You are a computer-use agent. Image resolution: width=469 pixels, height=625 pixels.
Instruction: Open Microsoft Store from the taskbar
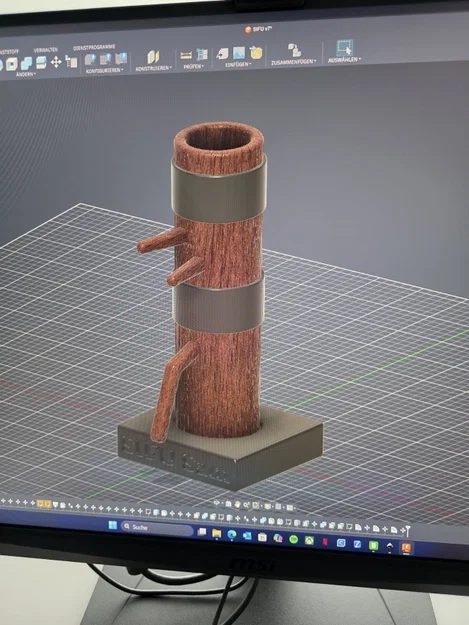(x=262, y=537)
